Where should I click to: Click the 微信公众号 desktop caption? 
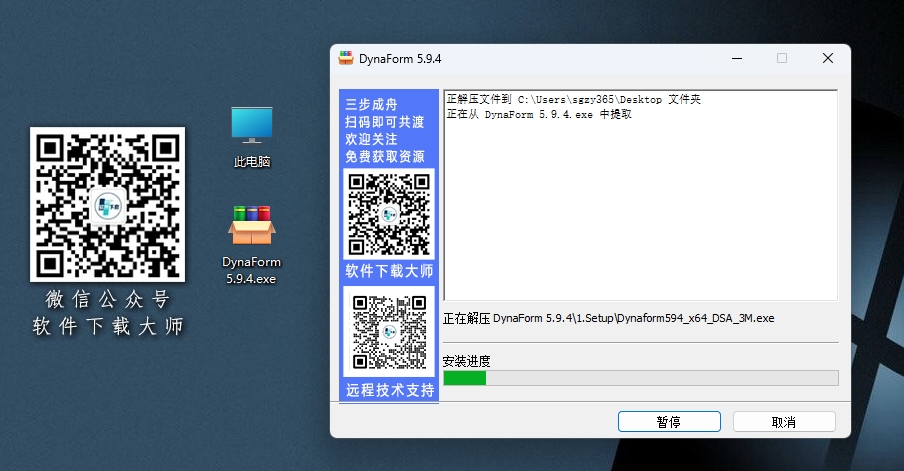pyautogui.click(x=108, y=299)
